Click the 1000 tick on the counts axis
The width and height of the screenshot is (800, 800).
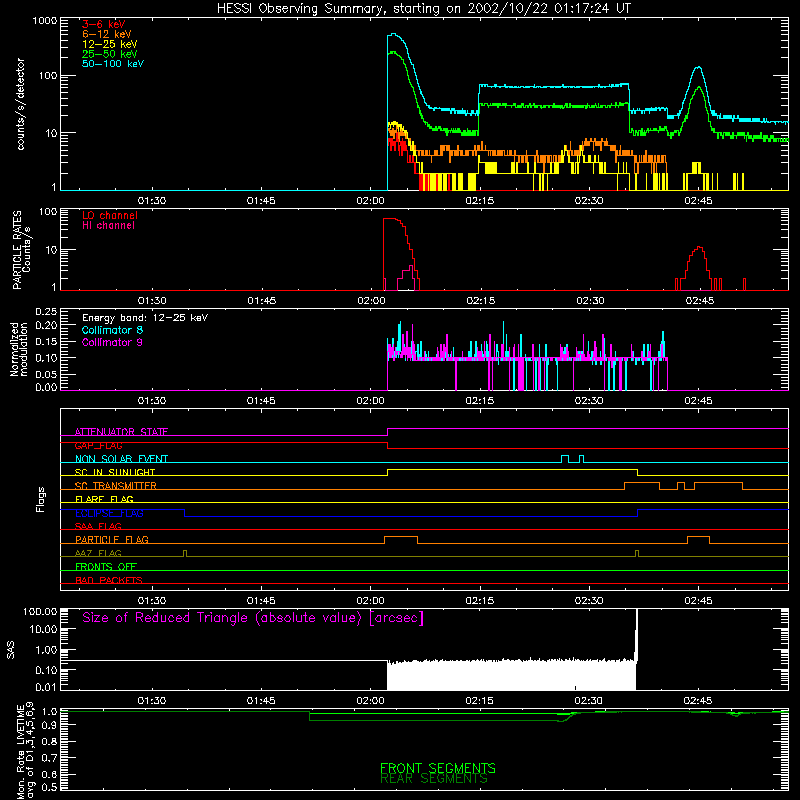click(44, 21)
